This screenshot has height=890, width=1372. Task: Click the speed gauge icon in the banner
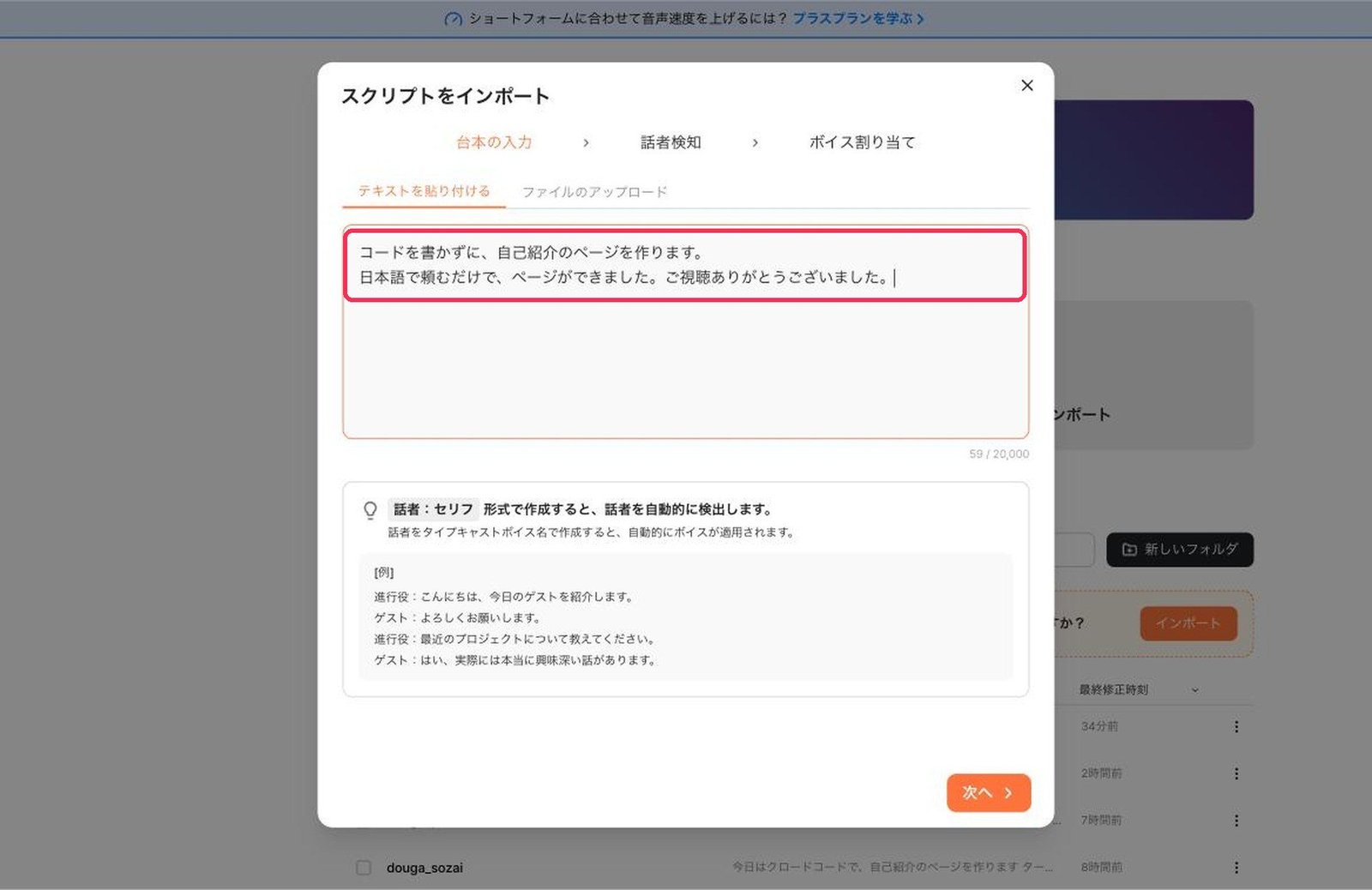coord(454,19)
